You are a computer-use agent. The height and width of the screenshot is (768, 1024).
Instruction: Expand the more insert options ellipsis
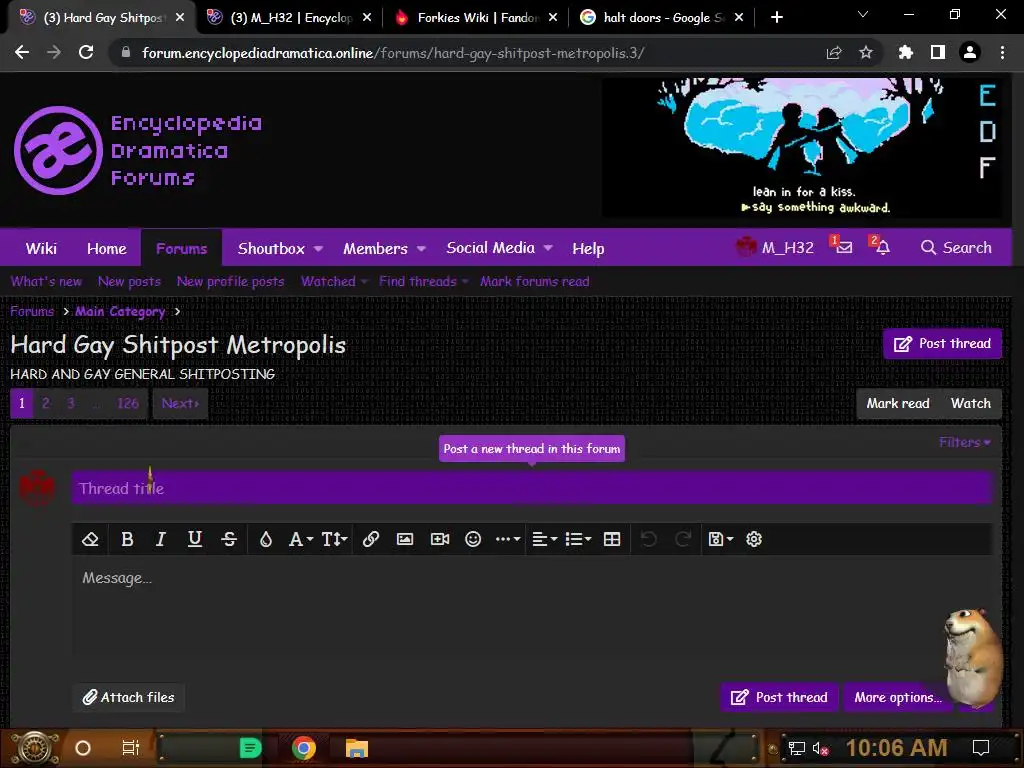(507, 539)
